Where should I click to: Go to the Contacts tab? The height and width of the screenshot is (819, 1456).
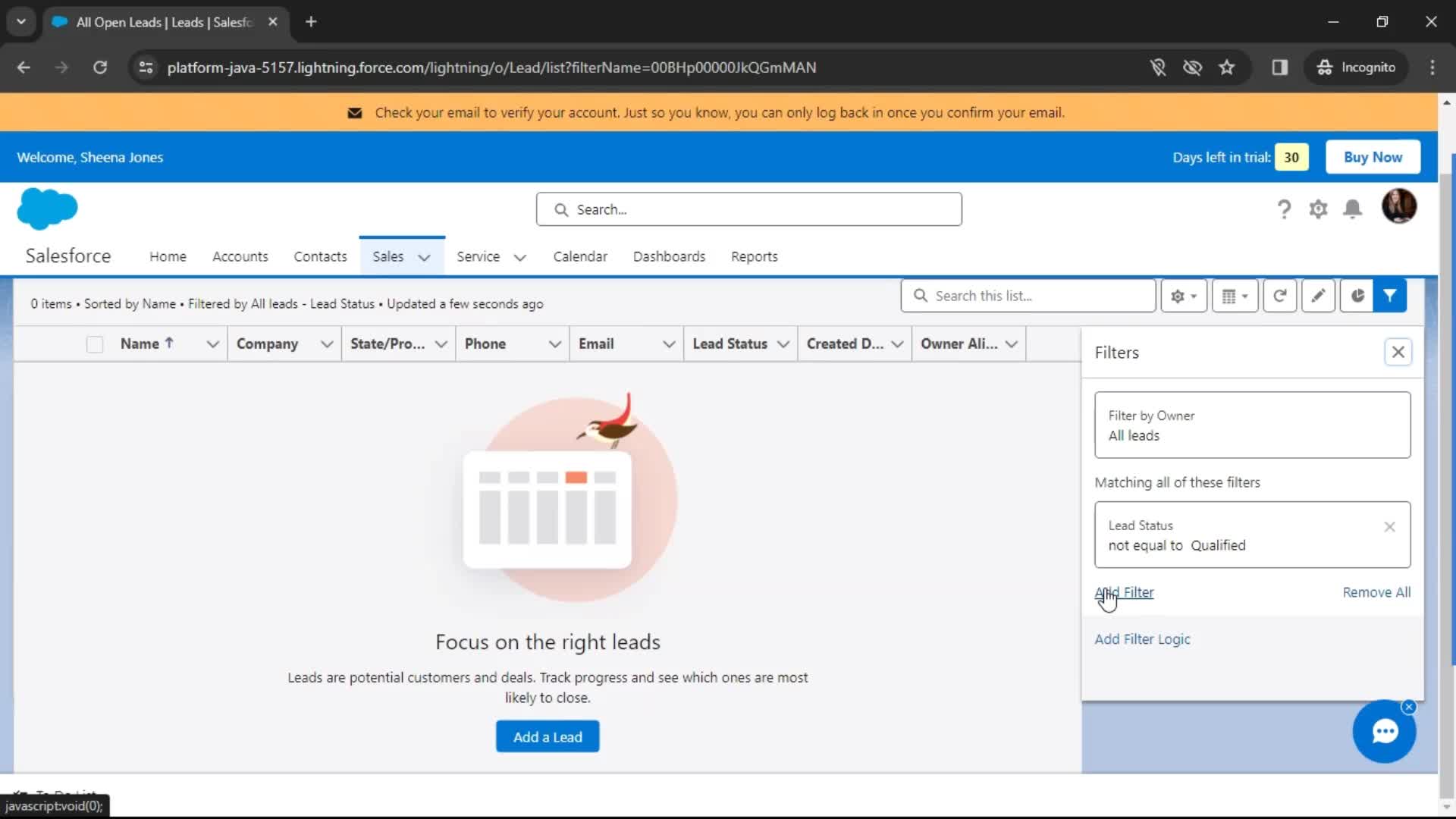320,256
